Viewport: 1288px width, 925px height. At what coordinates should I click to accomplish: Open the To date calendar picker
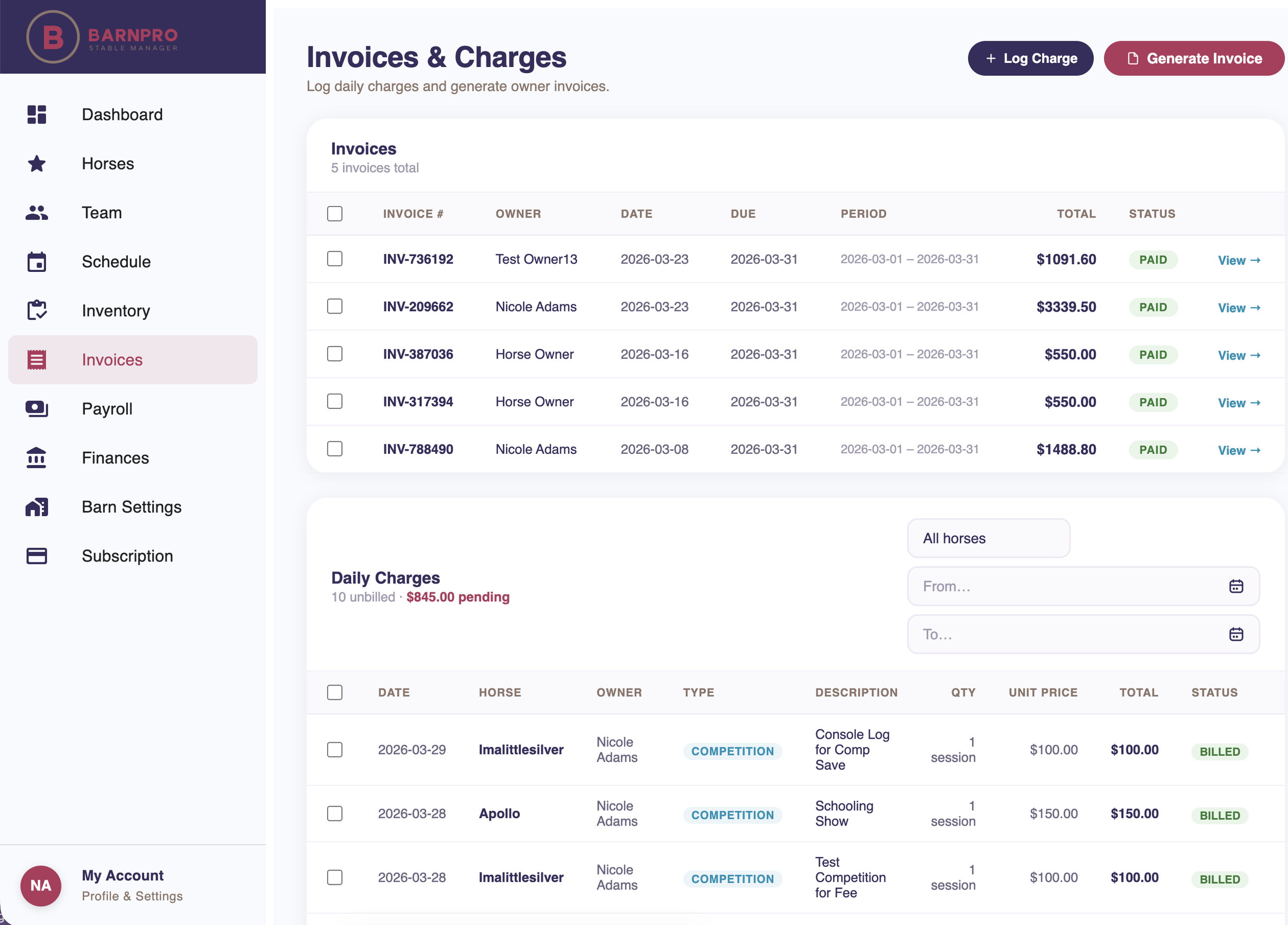click(1236, 633)
